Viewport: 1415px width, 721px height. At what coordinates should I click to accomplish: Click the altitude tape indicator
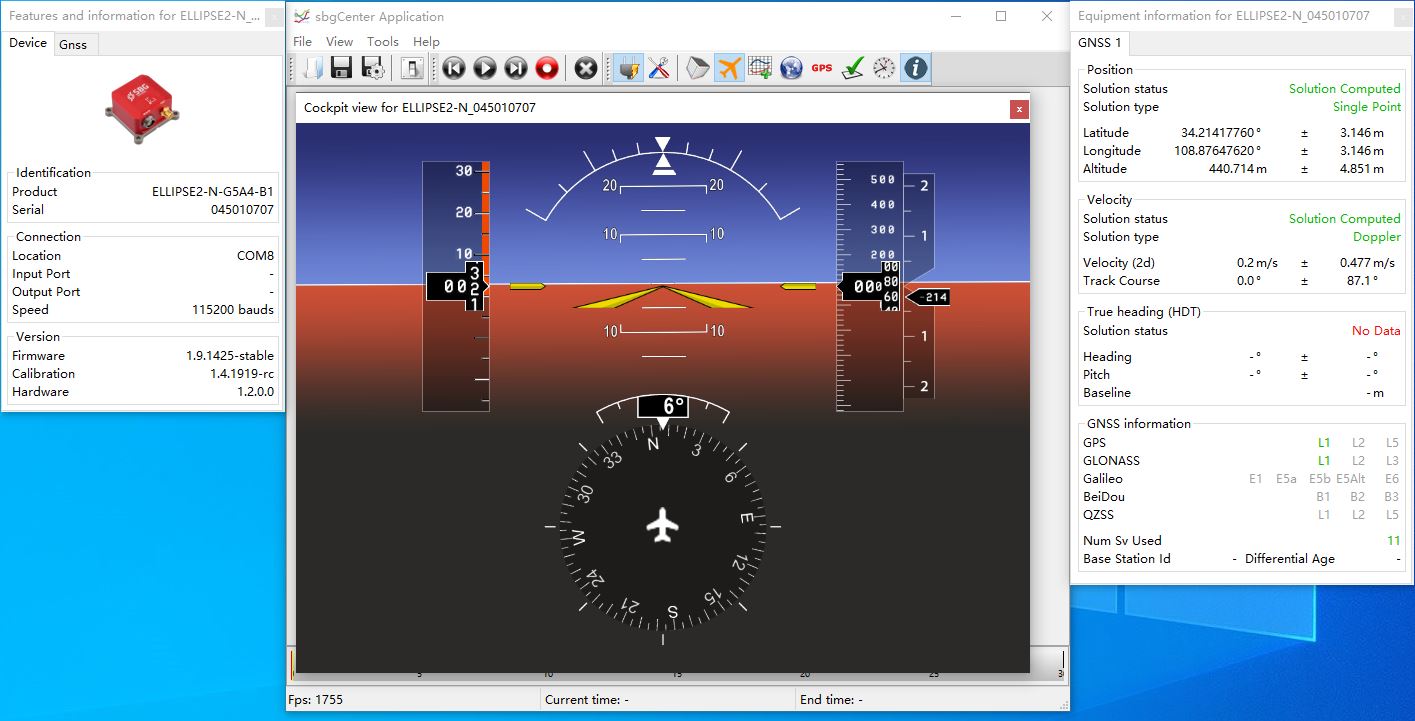click(x=869, y=286)
